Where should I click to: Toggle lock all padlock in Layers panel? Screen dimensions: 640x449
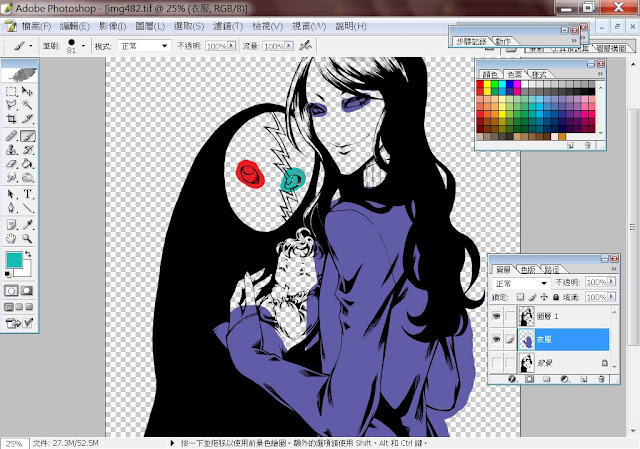pyautogui.click(x=556, y=297)
